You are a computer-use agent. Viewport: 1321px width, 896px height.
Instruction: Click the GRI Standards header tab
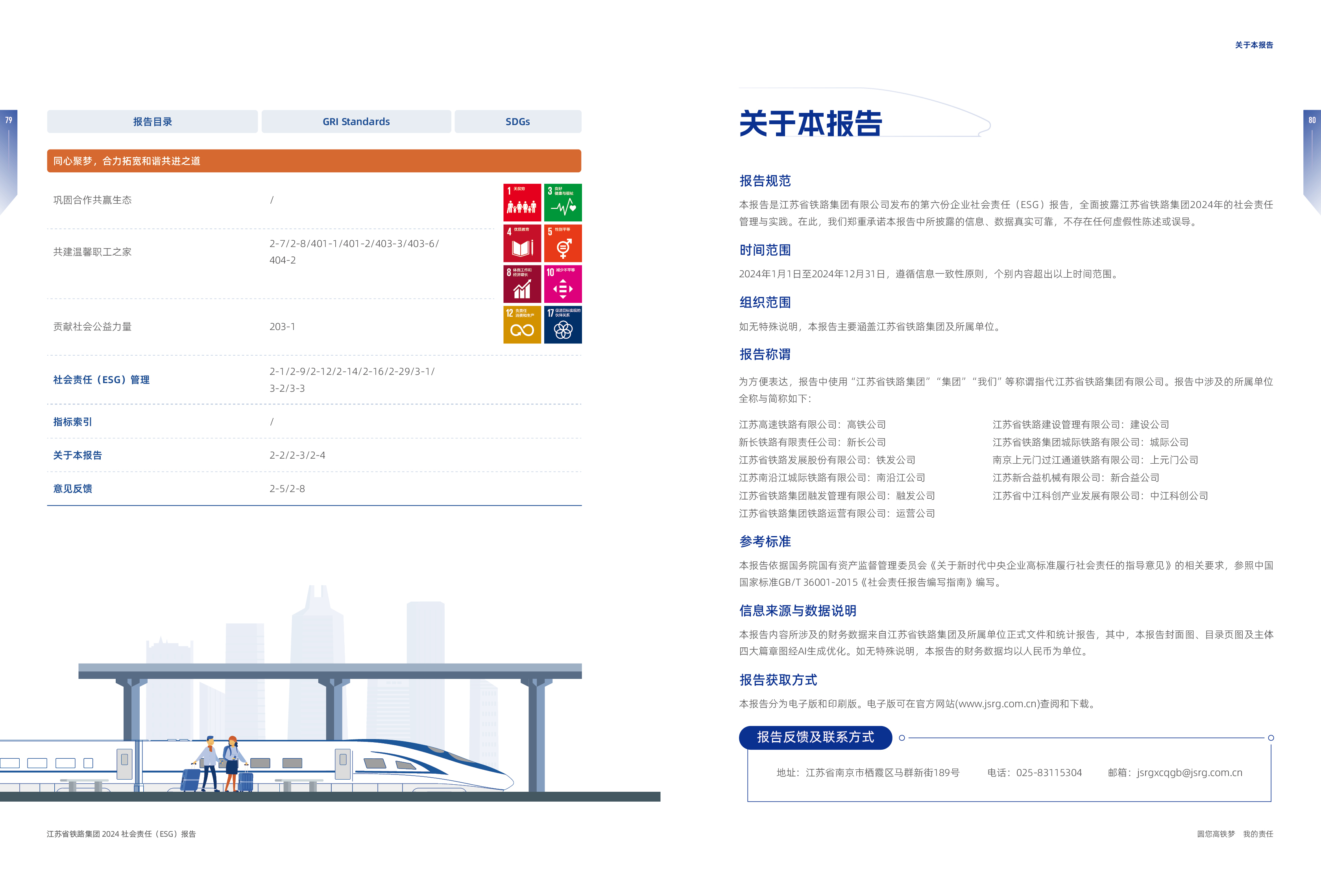[x=356, y=122]
